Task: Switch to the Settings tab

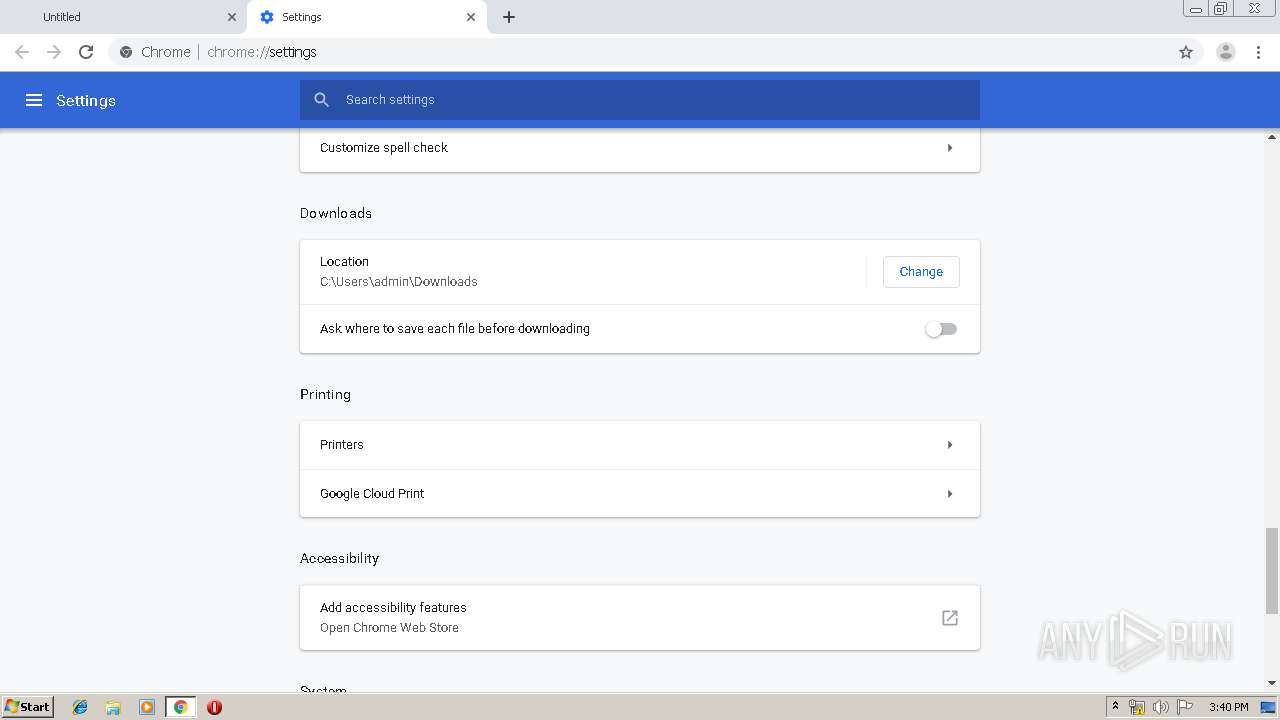Action: coord(367,17)
